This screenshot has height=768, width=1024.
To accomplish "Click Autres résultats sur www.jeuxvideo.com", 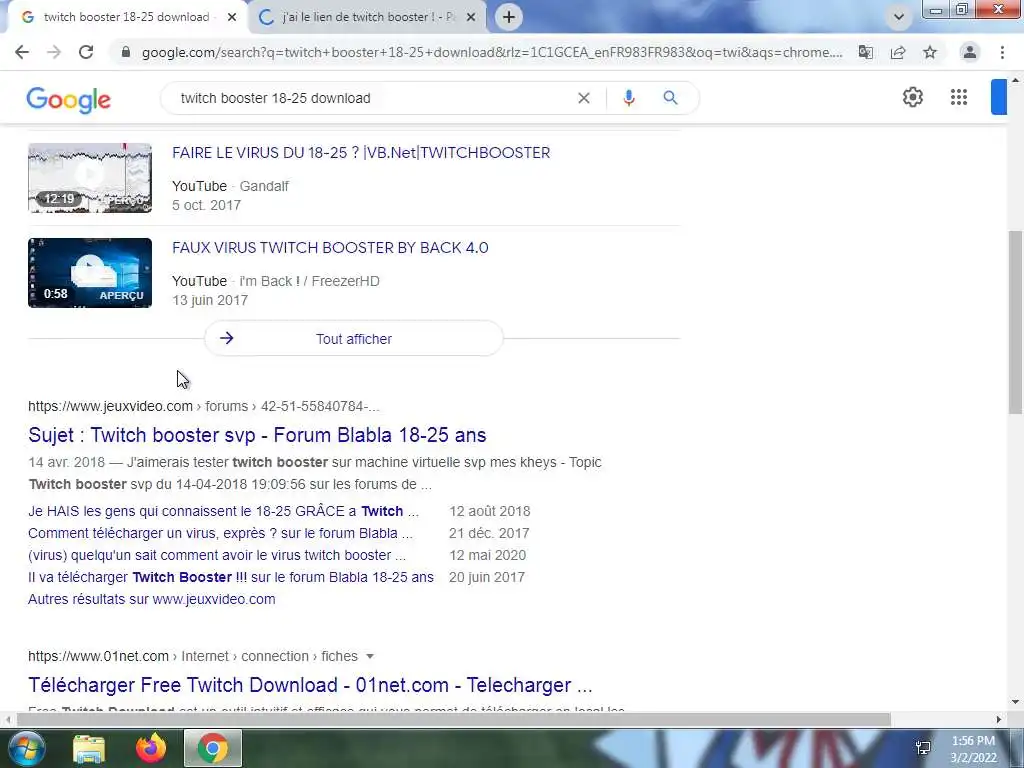I will (x=152, y=599).
